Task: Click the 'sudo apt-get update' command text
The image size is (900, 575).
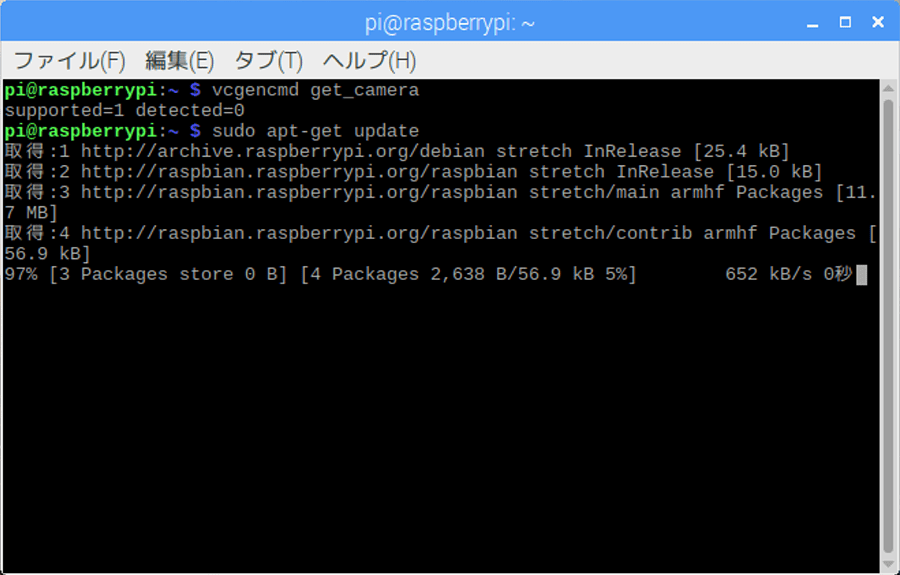Action: [316, 131]
